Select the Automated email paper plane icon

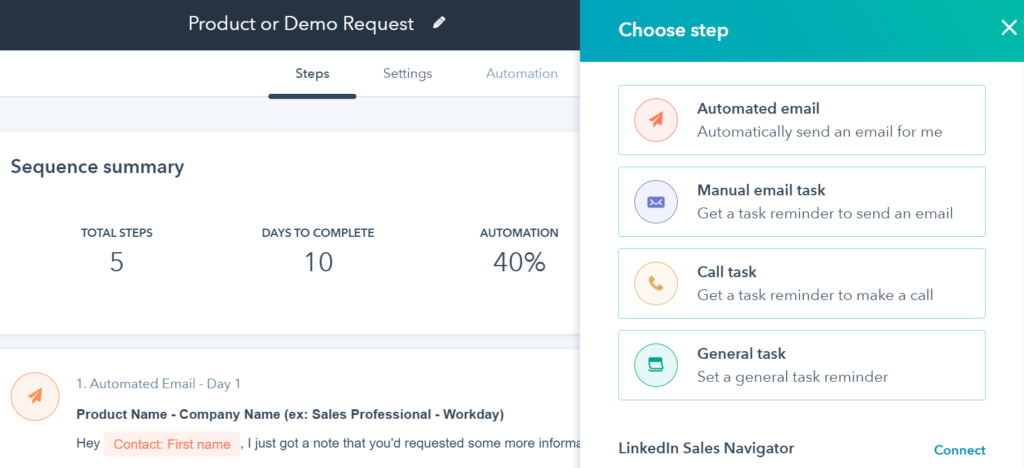click(656, 120)
